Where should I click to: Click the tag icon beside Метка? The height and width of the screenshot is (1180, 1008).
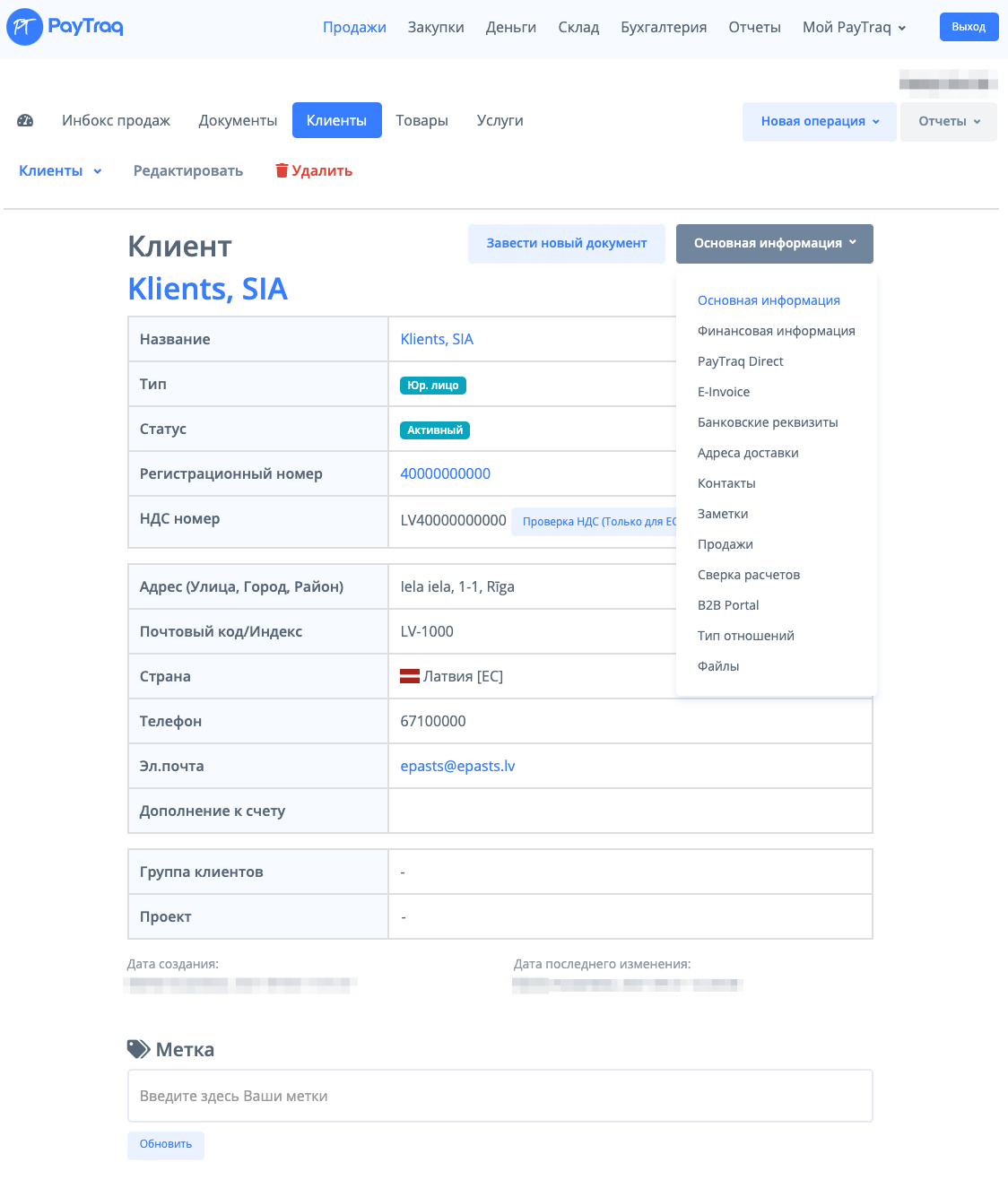click(x=139, y=1049)
